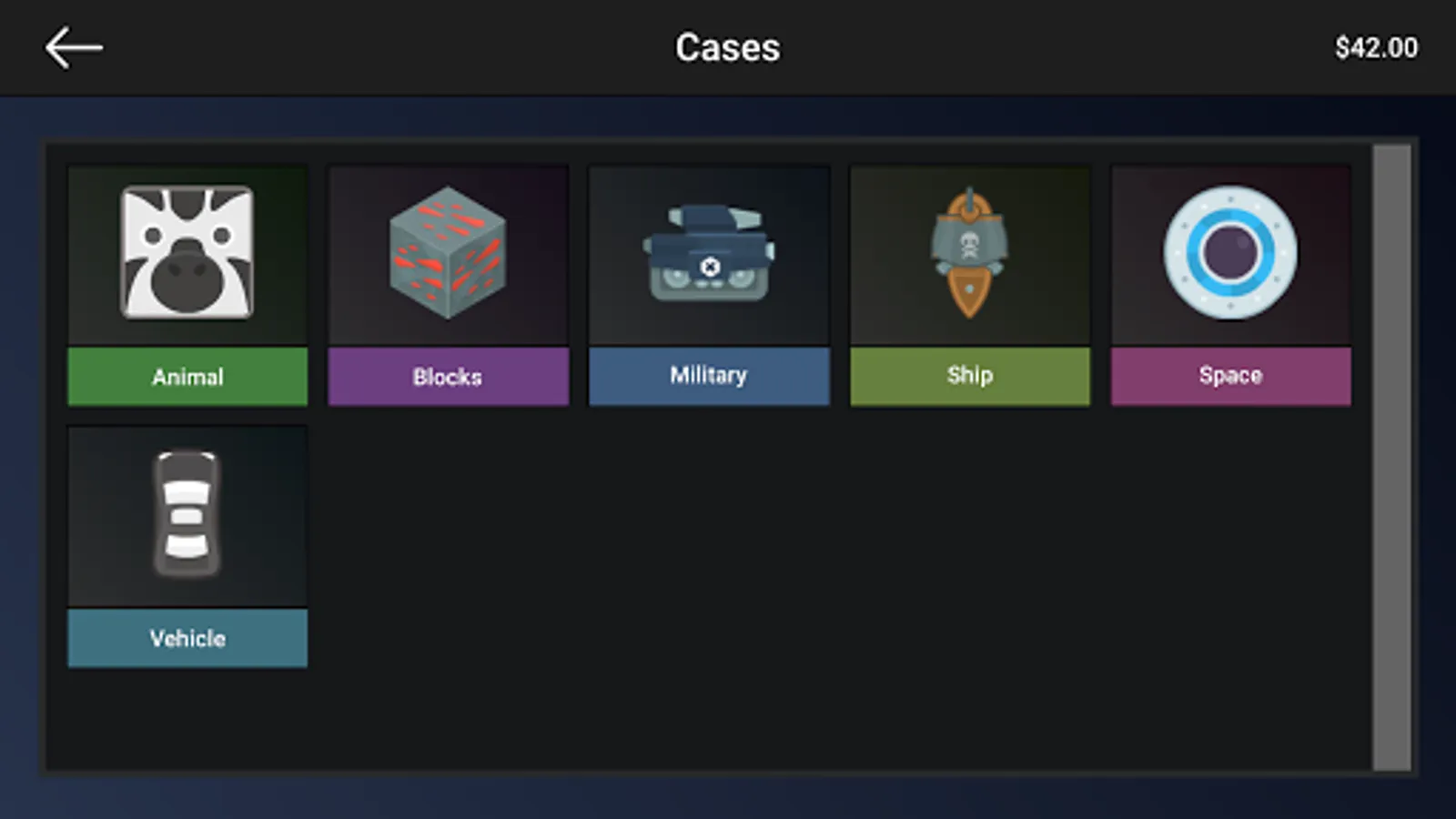Click the blue background below the cases panel

pyautogui.click(x=728, y=797)
